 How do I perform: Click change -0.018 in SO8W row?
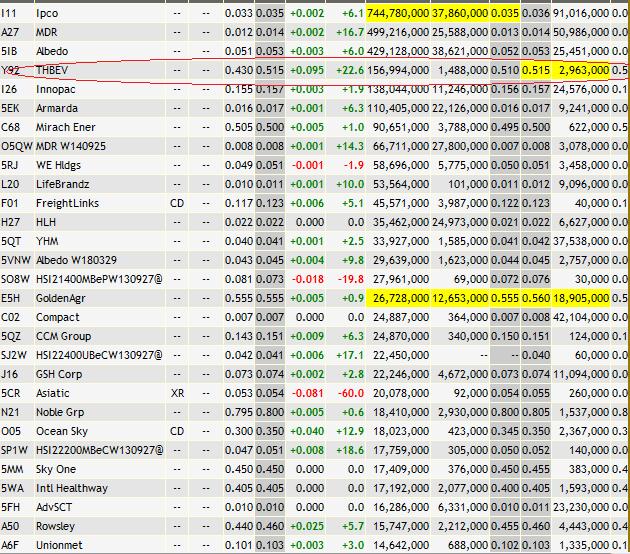coord(307,279)
